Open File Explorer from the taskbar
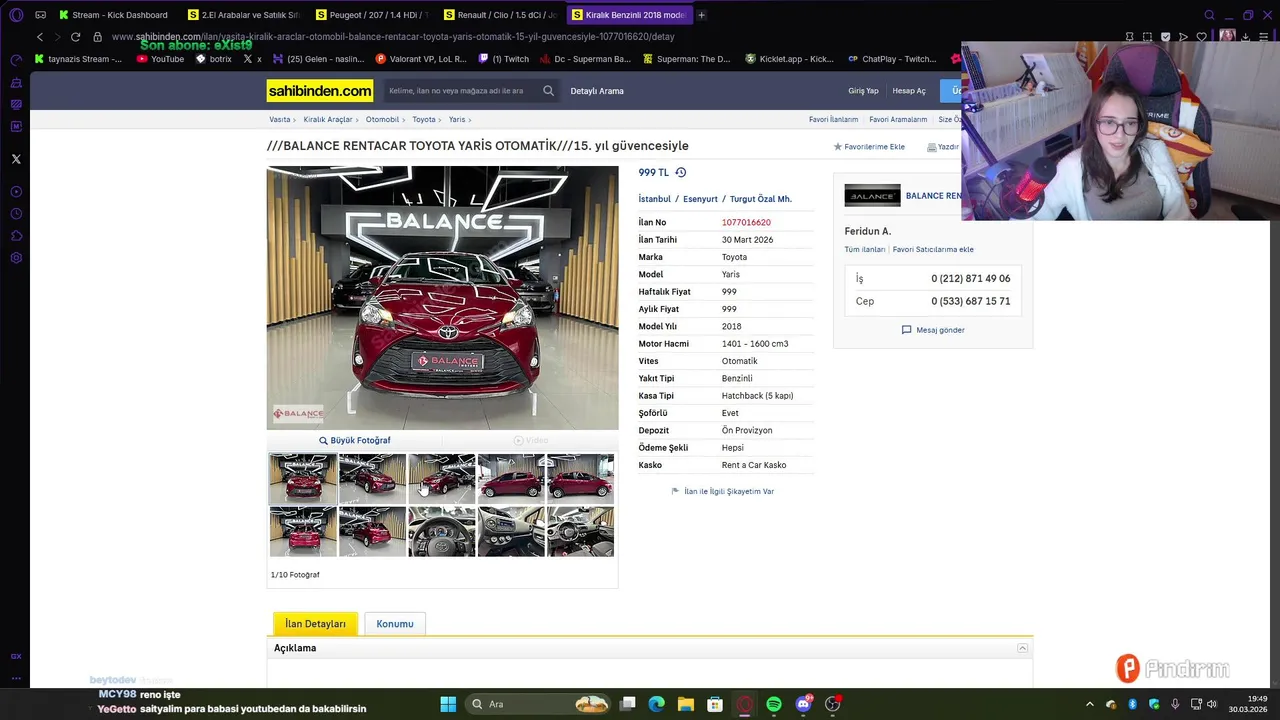Screen dimensions: 1280x720 (685, 704)
